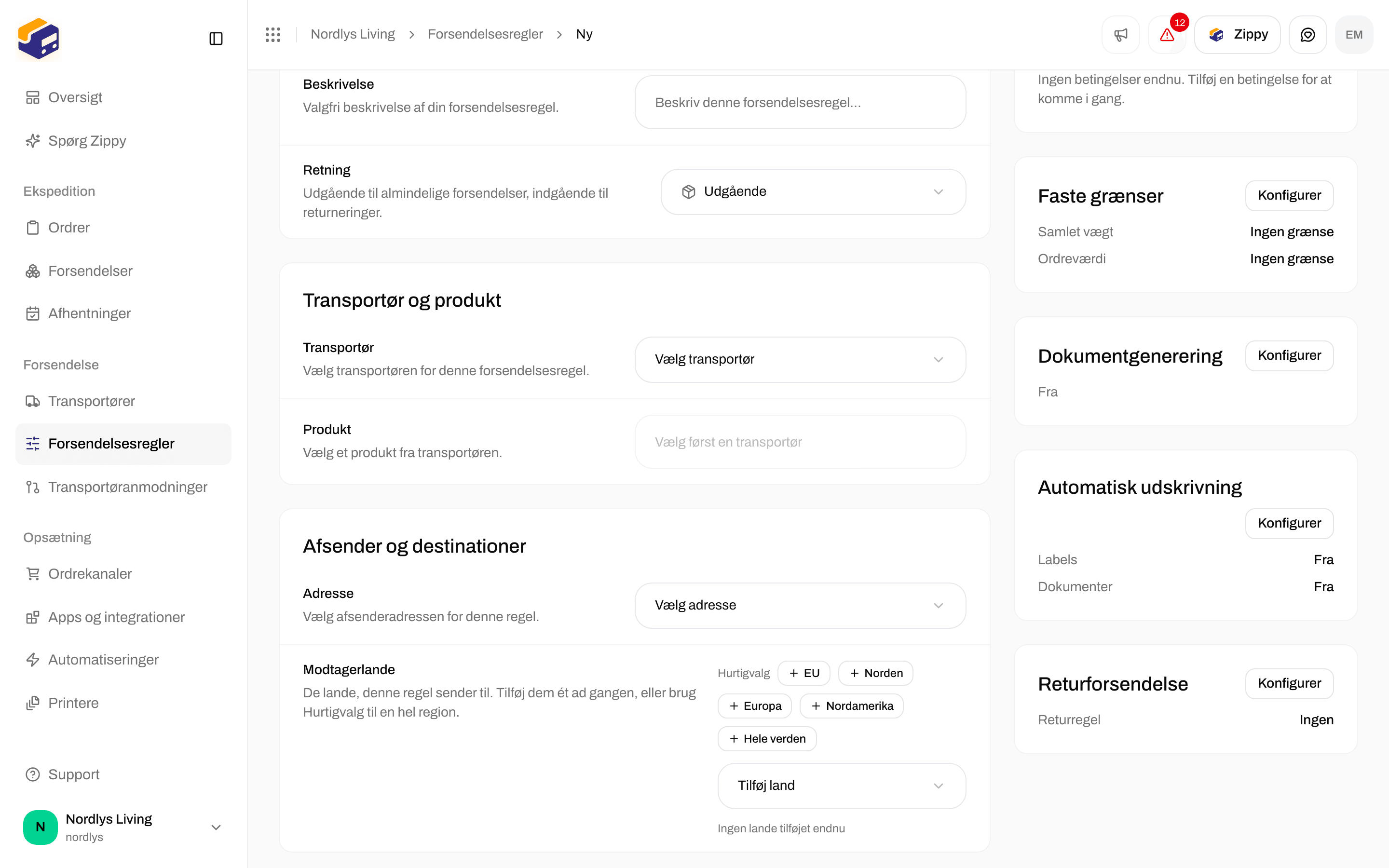Click the Apps og integrationer blocks icon
Screen dimensions: 1389x868
[33, 617]
